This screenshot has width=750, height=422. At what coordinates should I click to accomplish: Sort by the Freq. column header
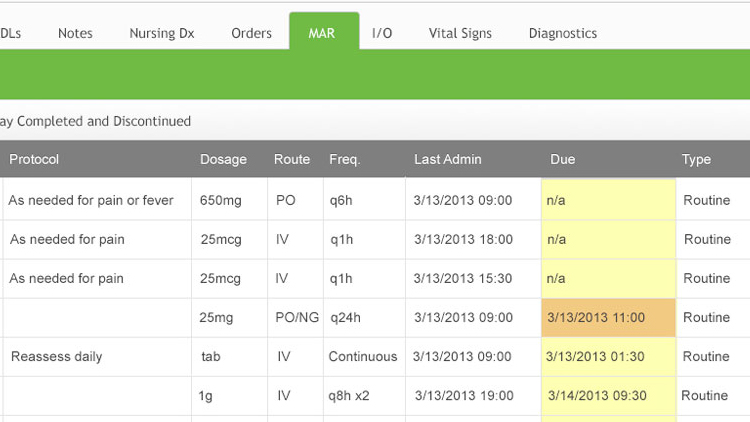pyautogui.click(x=344, y=159)
